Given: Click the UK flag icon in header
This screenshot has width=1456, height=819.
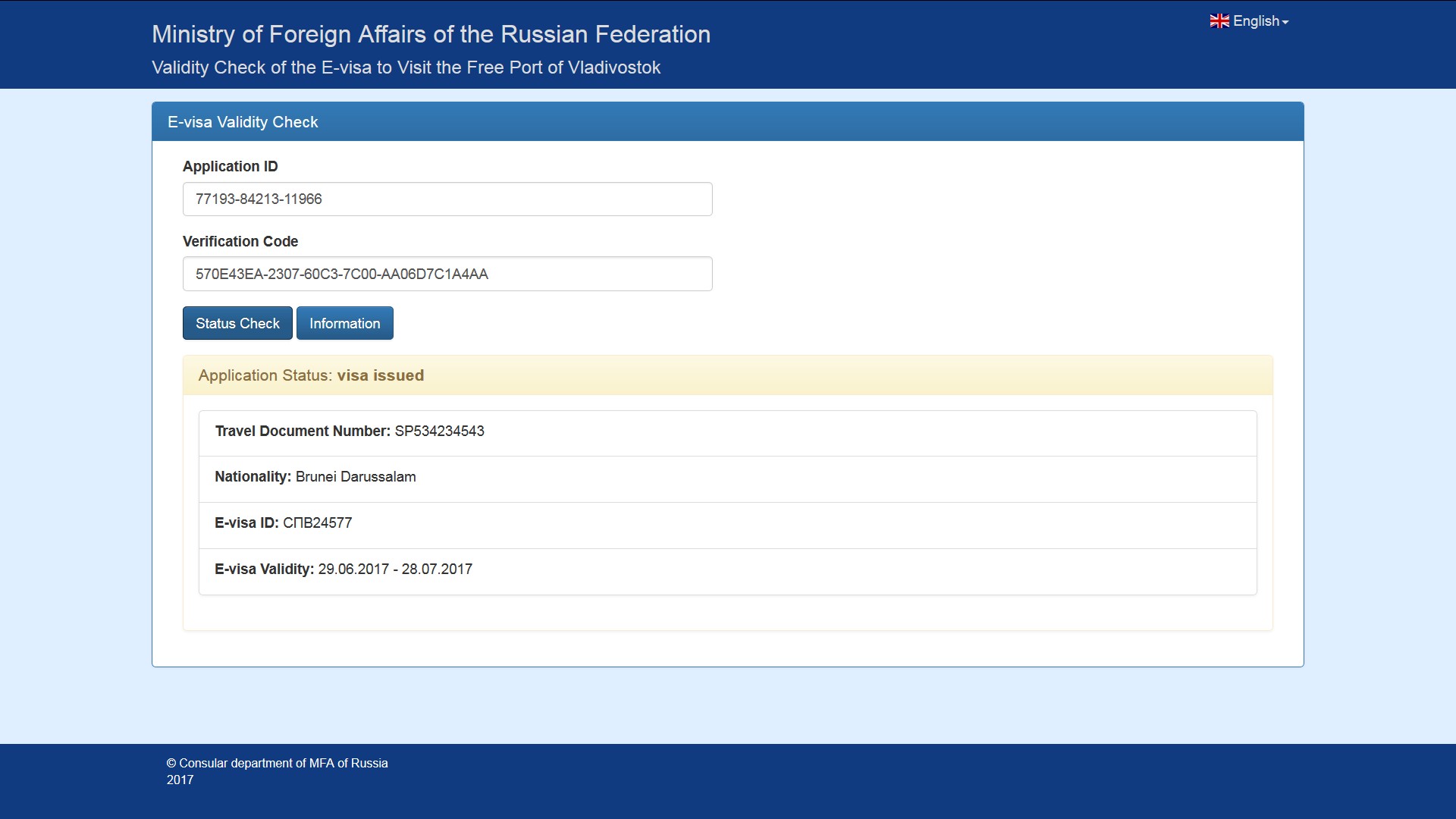Looking at the screenshot, I should pos(1219,20).
